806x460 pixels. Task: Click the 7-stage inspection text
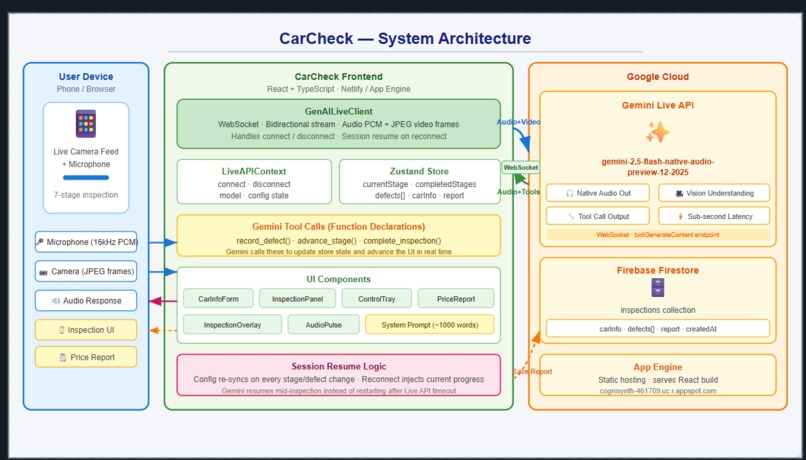point(86,195)
